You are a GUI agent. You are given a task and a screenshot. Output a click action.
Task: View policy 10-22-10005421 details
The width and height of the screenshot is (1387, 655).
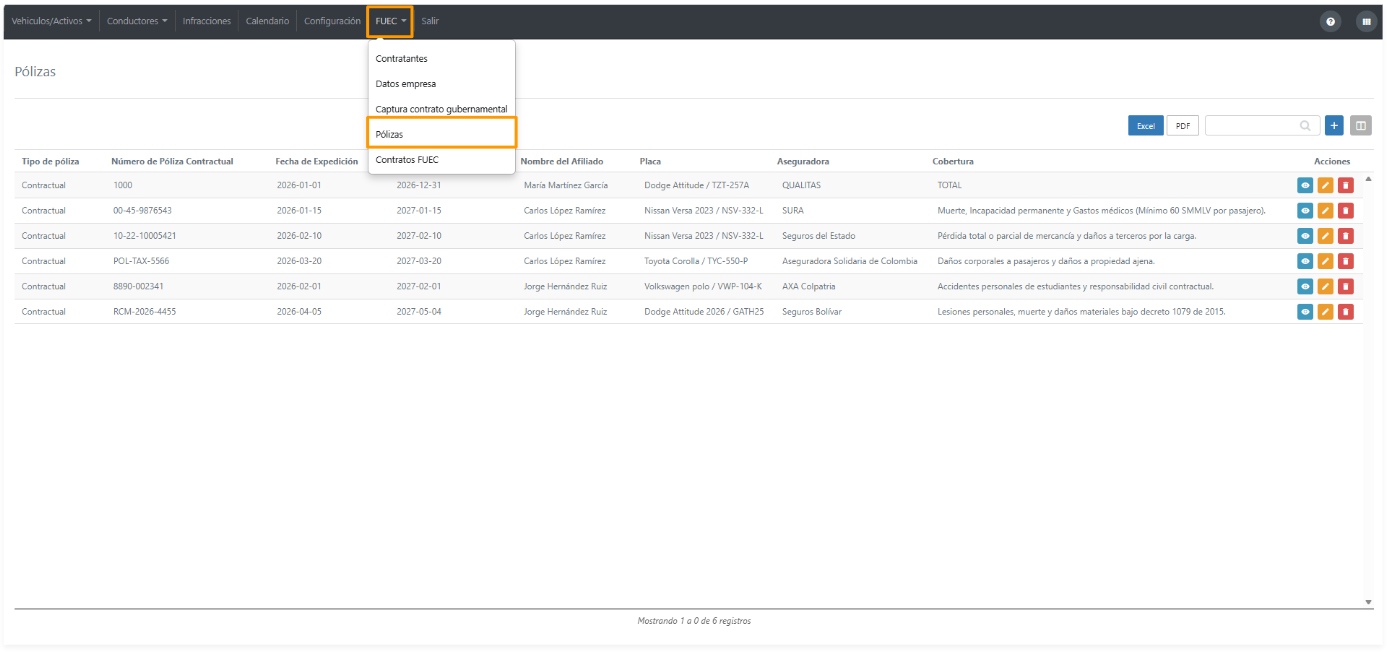coord(1305,236)
